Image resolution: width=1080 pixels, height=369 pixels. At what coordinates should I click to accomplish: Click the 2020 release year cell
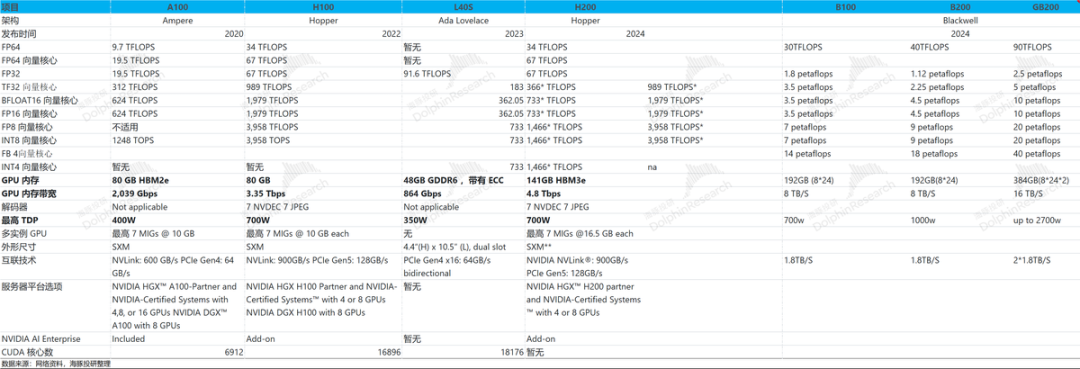234,33
